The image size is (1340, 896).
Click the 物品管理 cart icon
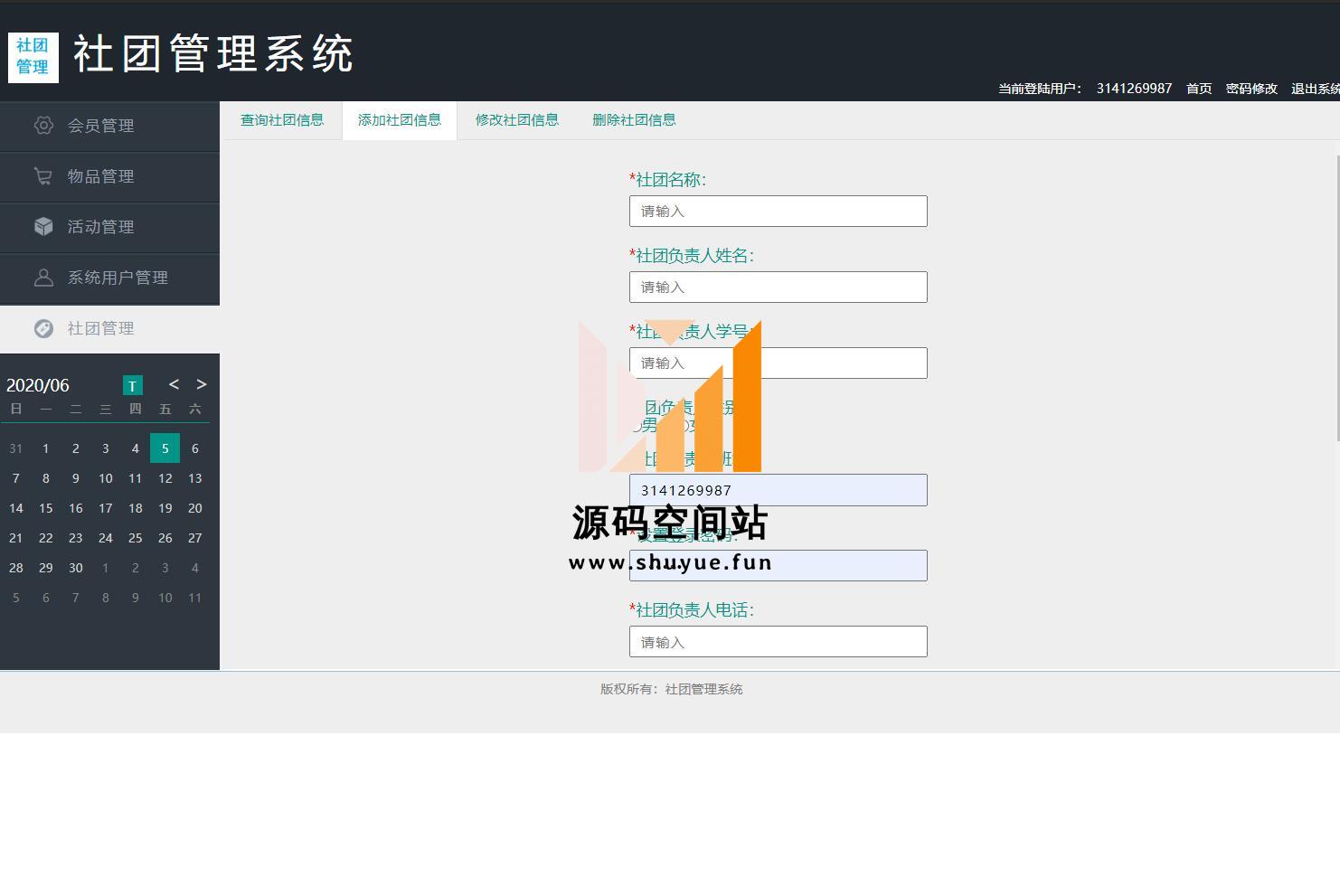(x=43, y=176)
